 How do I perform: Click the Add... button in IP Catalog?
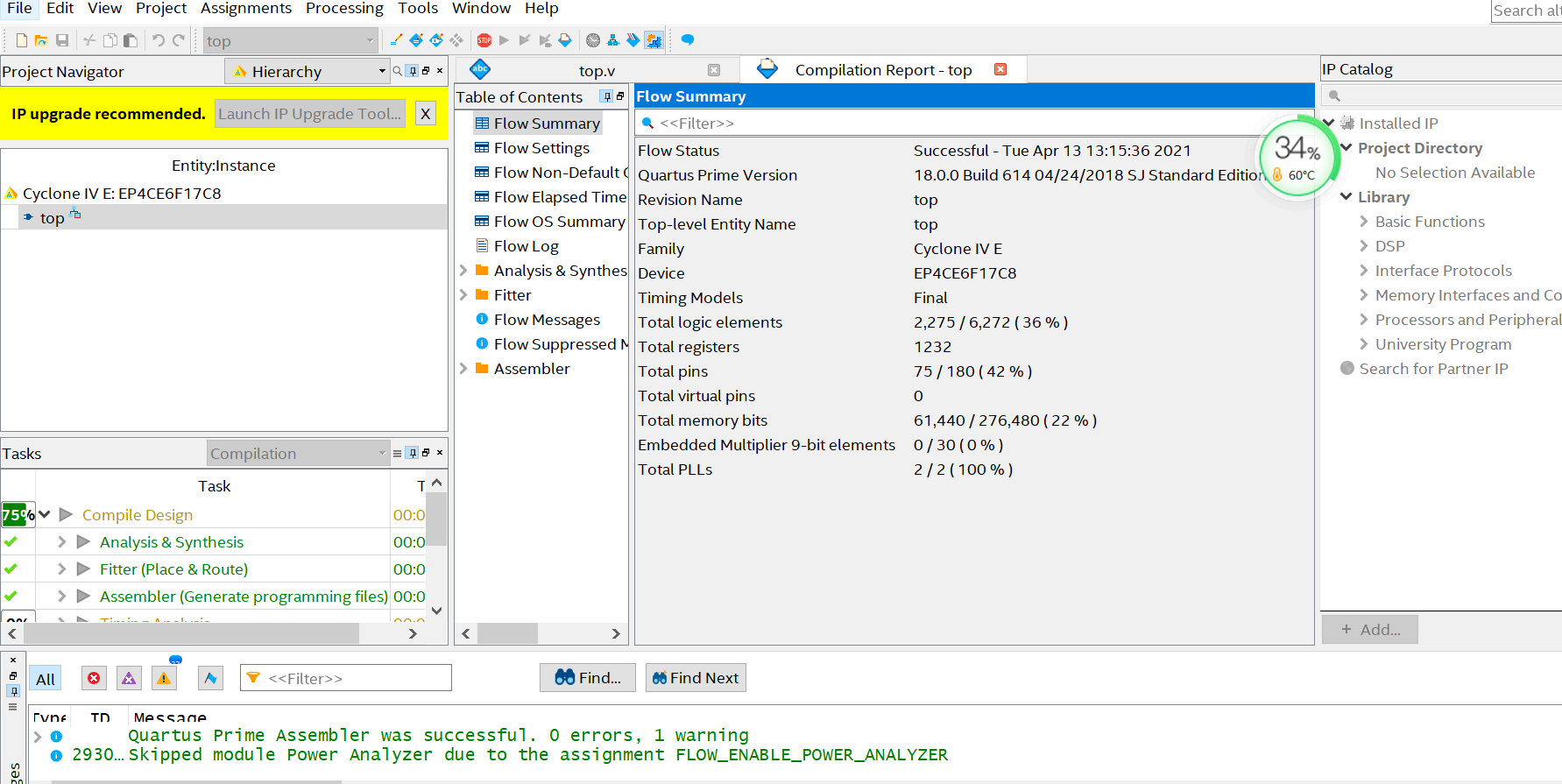click(x=1370, y=630)
